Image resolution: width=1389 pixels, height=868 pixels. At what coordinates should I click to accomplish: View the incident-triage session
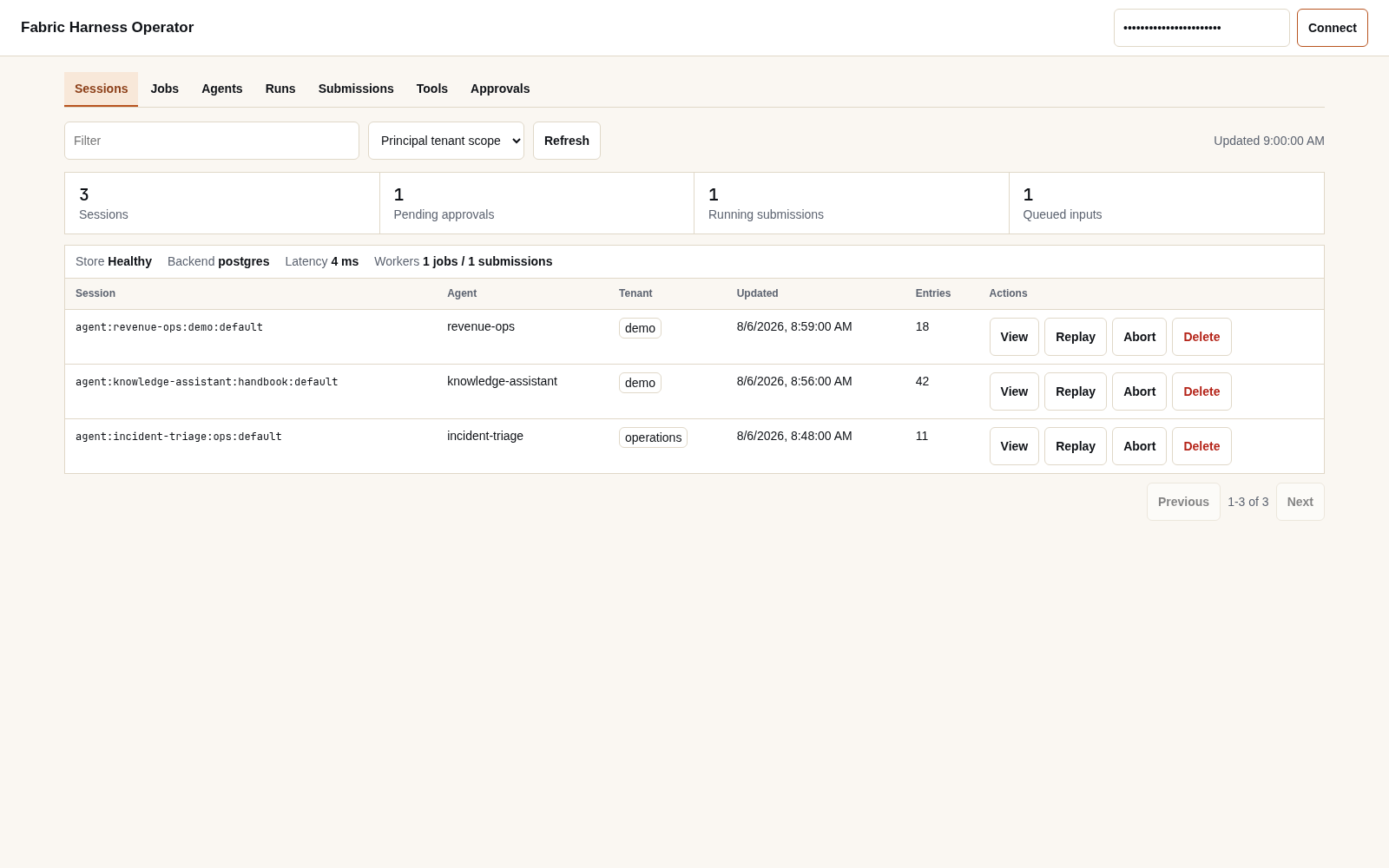[1014, 446]
